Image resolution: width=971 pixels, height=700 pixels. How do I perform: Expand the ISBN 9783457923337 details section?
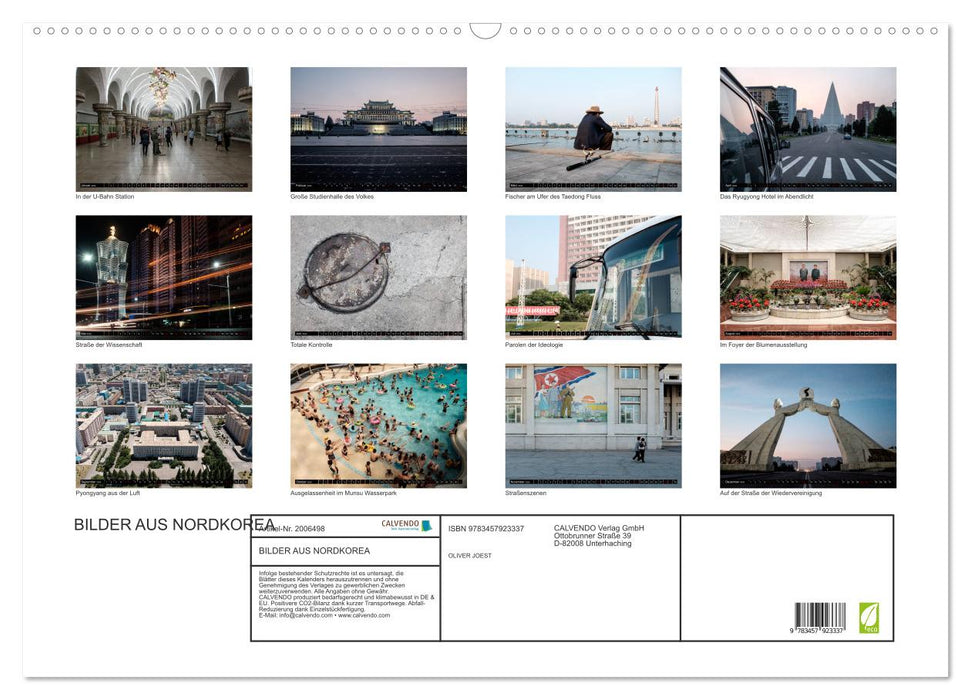tap(485, 527)
